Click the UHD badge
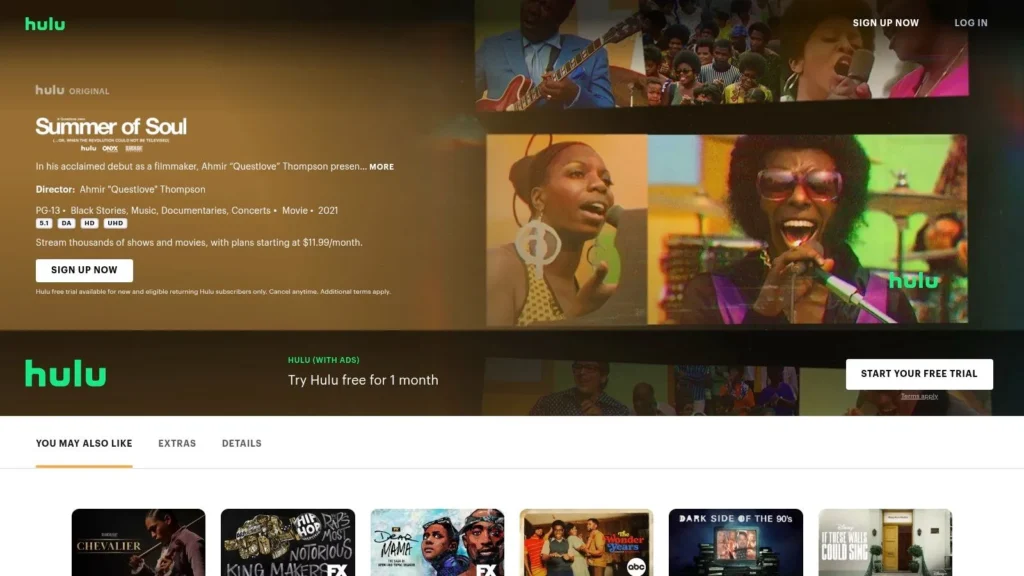The image size is (1024, 576). 115,223
